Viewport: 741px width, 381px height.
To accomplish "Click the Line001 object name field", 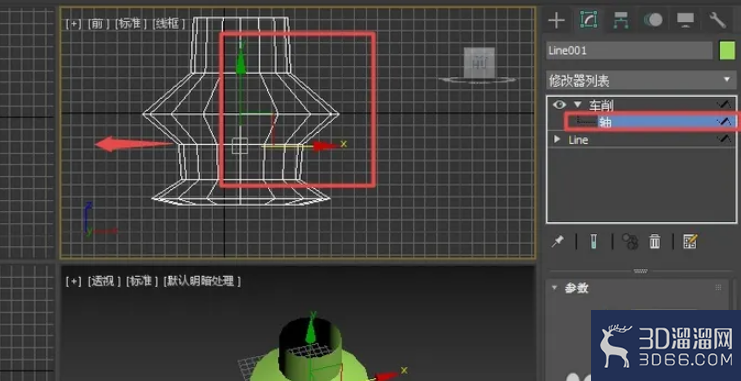I will click(x=629, y=51).
